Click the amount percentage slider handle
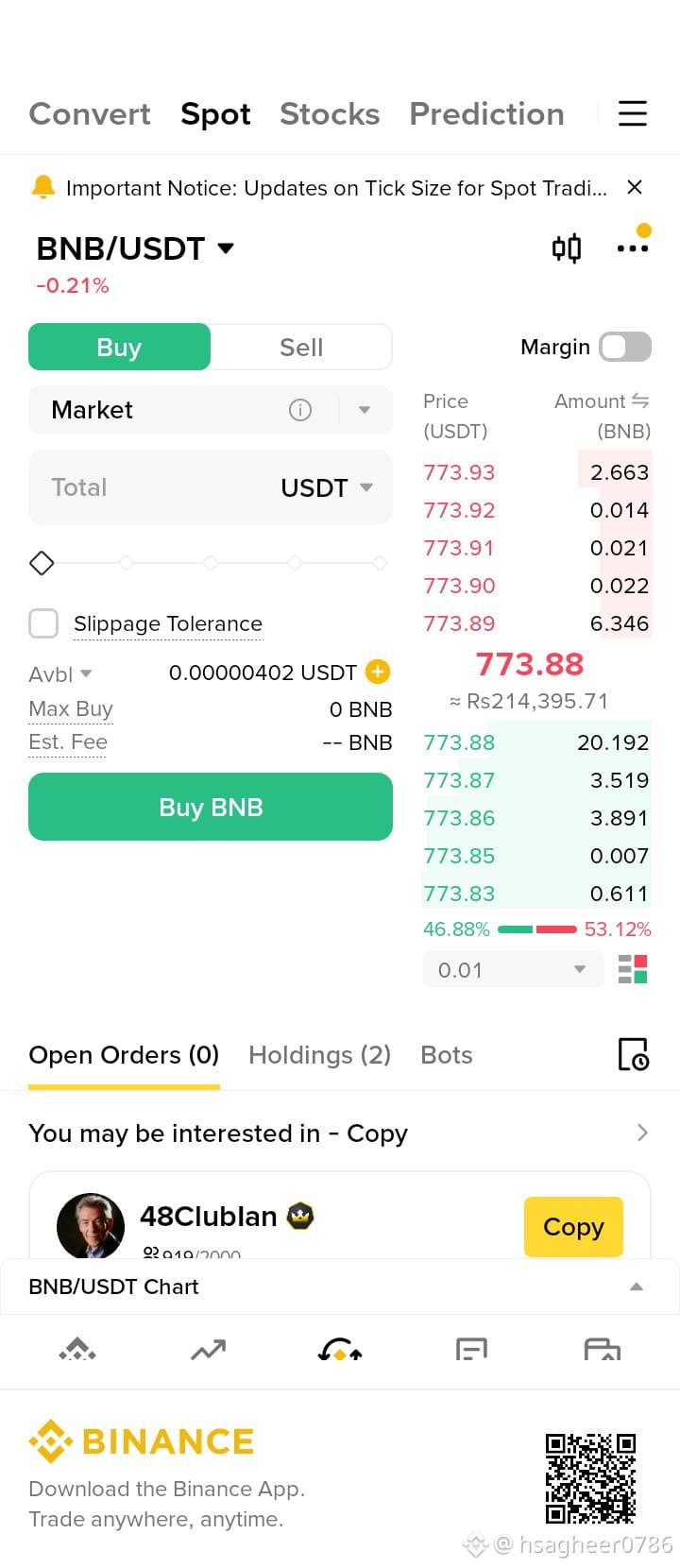This screenshot has width=680, height=1568. 42,563
